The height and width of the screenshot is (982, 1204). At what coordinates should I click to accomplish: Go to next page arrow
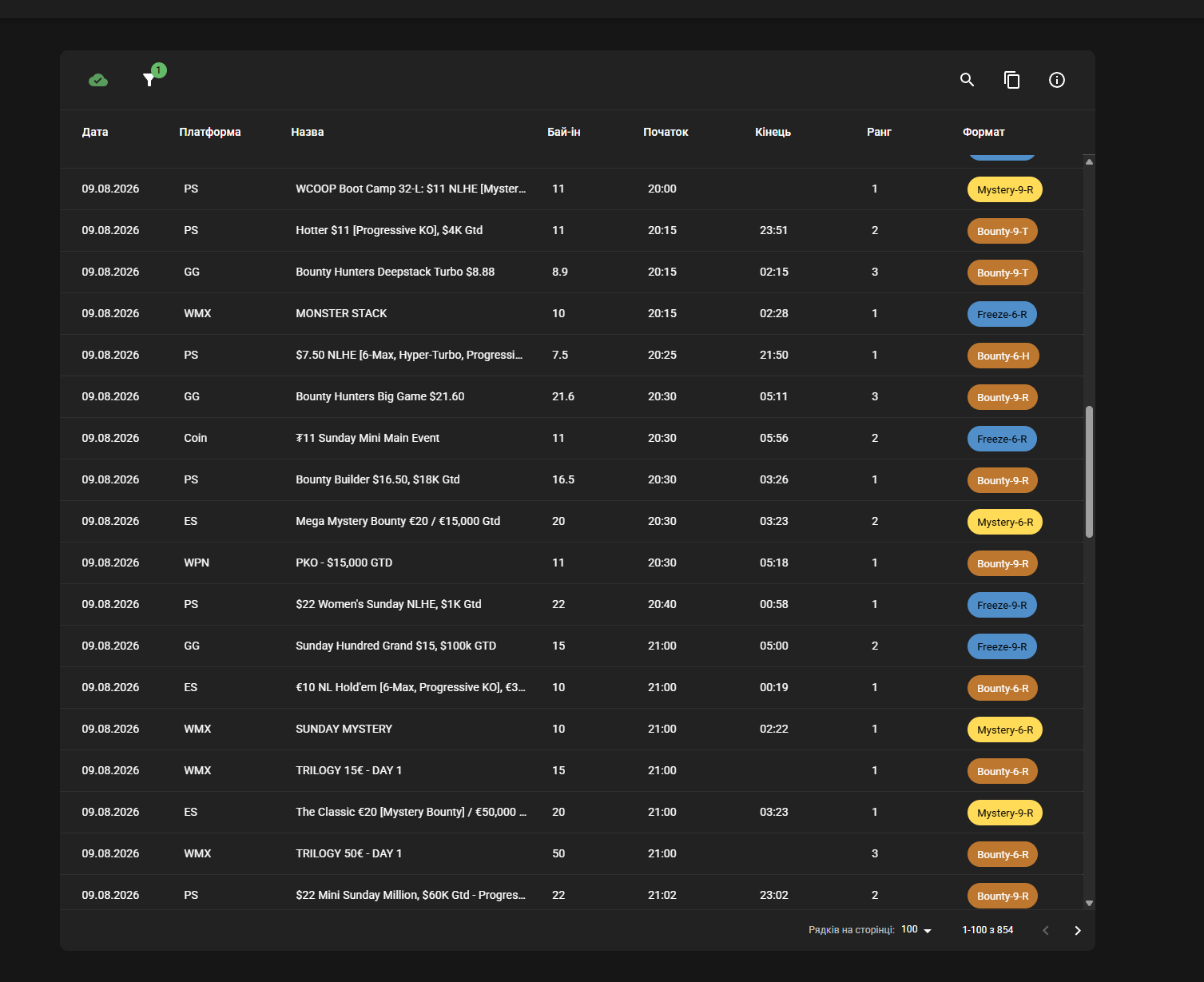pos(1077,930)
